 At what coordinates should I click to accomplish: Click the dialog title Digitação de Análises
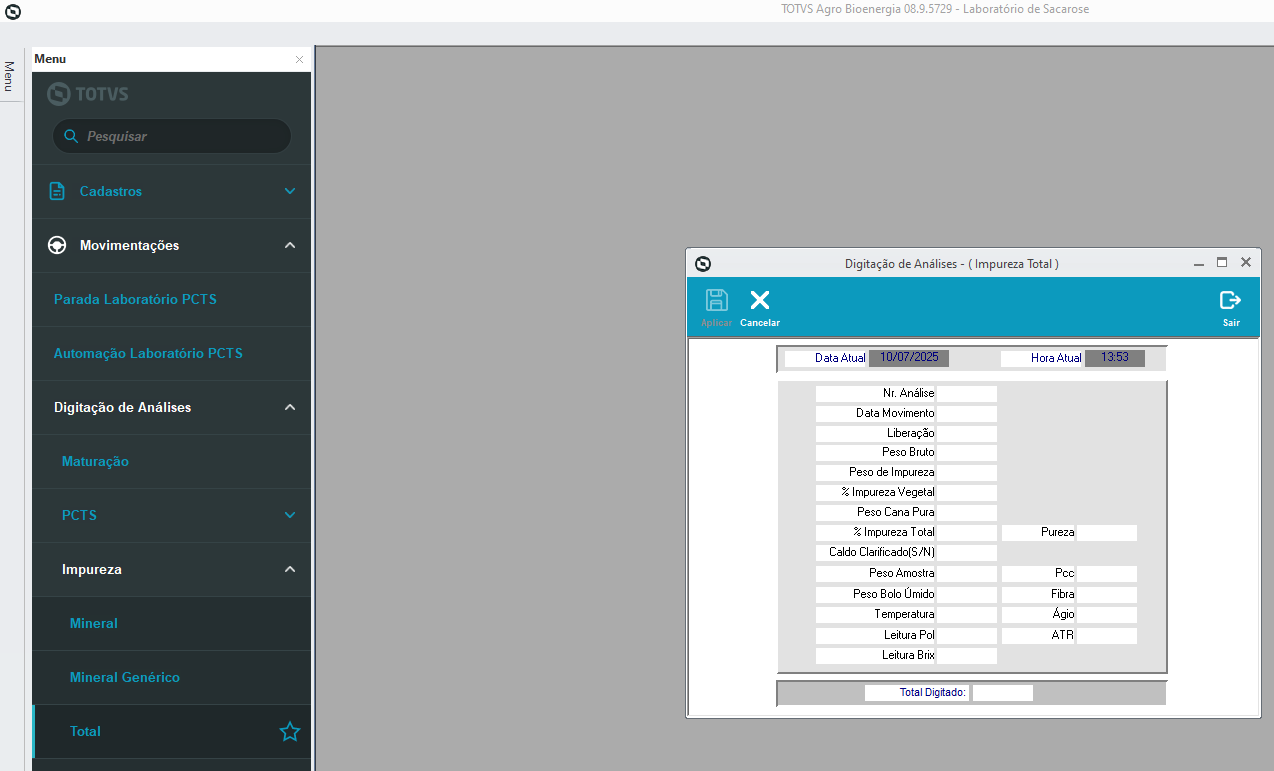coord(952,264)
